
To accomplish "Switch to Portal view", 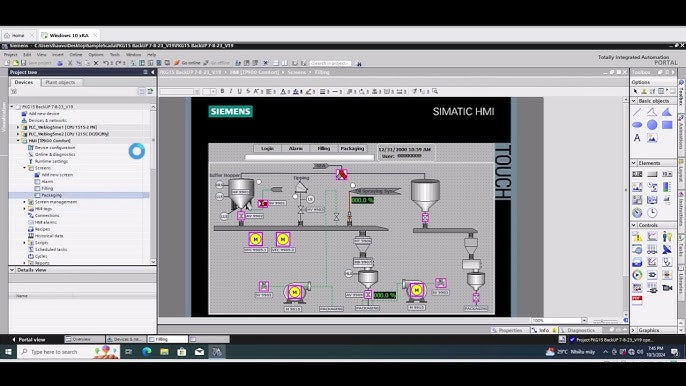I will click(28, 340).
